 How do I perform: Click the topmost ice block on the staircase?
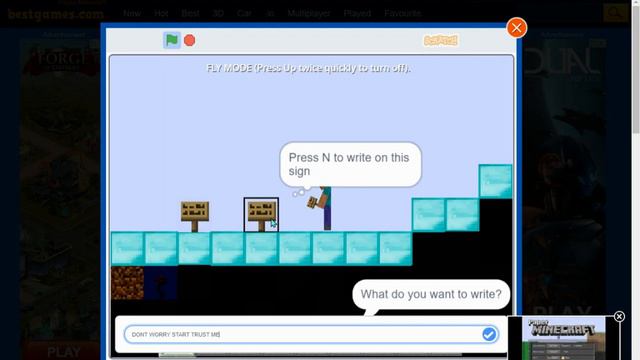coord(495,181)
